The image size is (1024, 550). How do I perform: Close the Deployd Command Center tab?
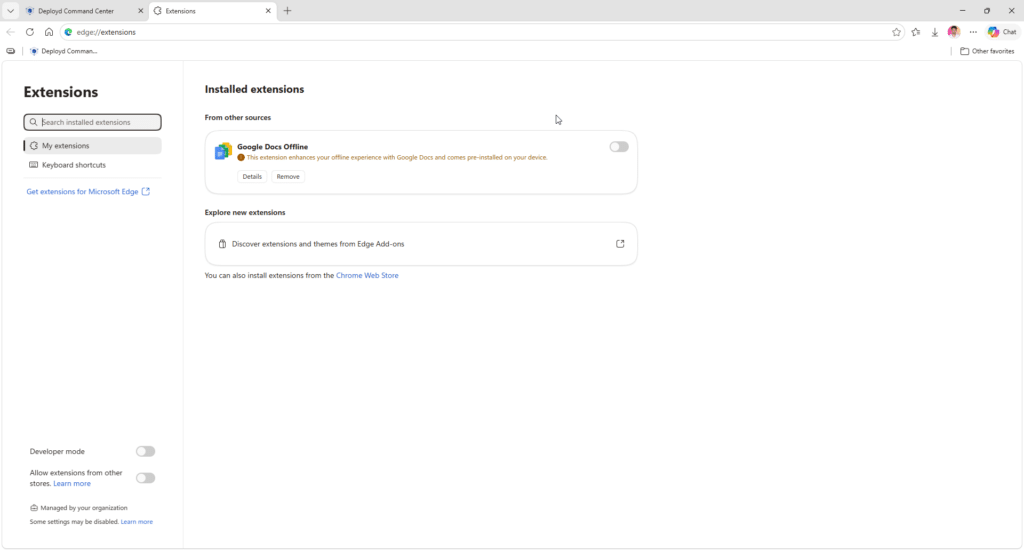click(x=140, y=11)
